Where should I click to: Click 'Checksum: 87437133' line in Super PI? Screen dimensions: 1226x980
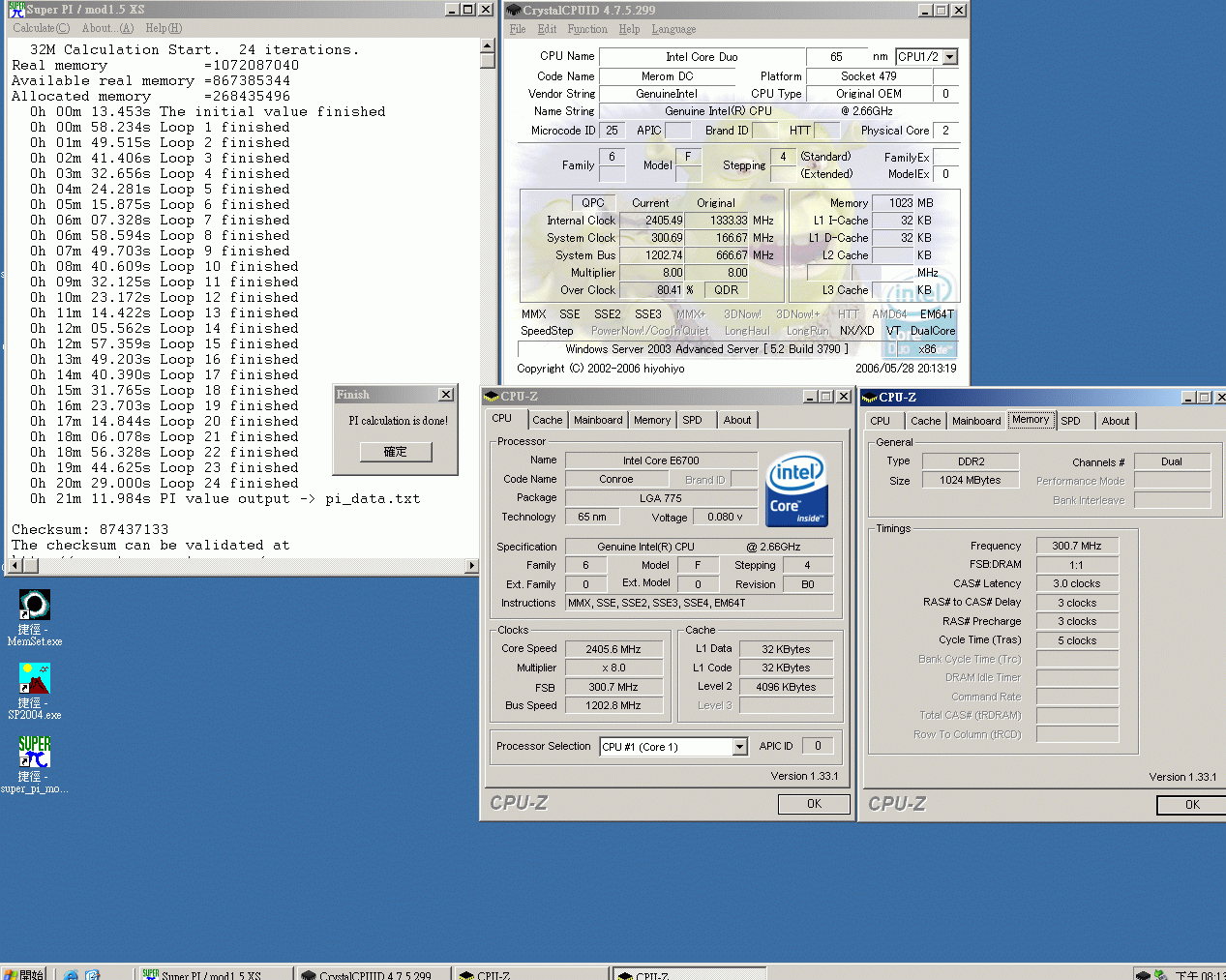pos(90,530)
